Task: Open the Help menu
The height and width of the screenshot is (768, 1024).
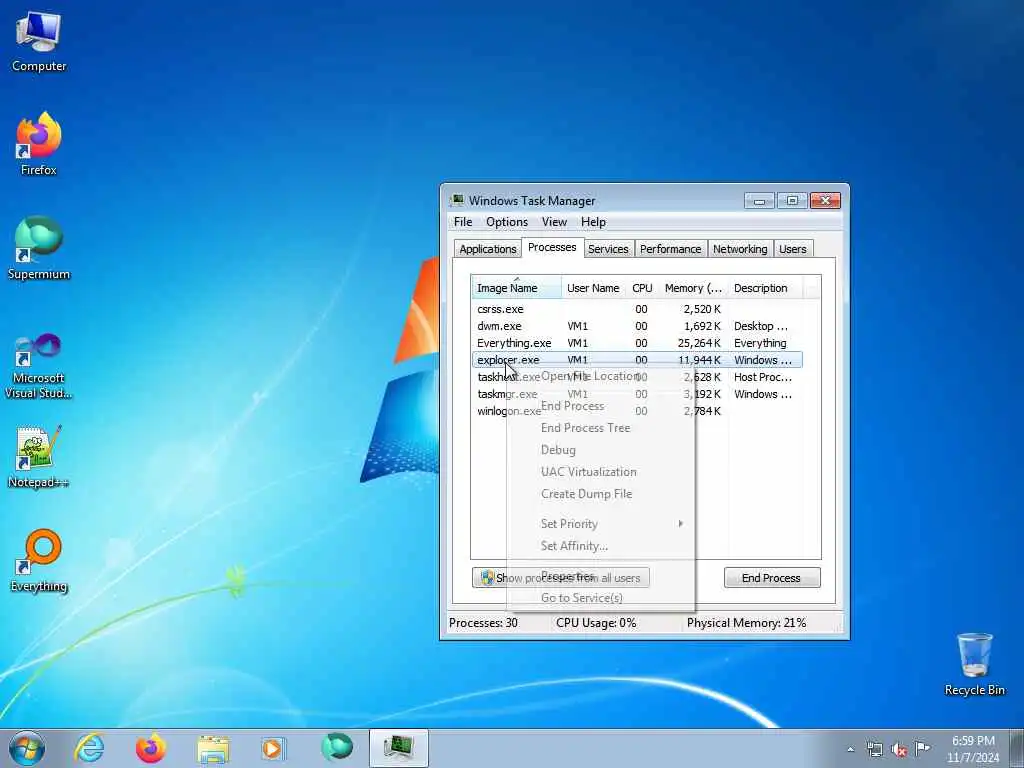Action: tap(594, 222)
